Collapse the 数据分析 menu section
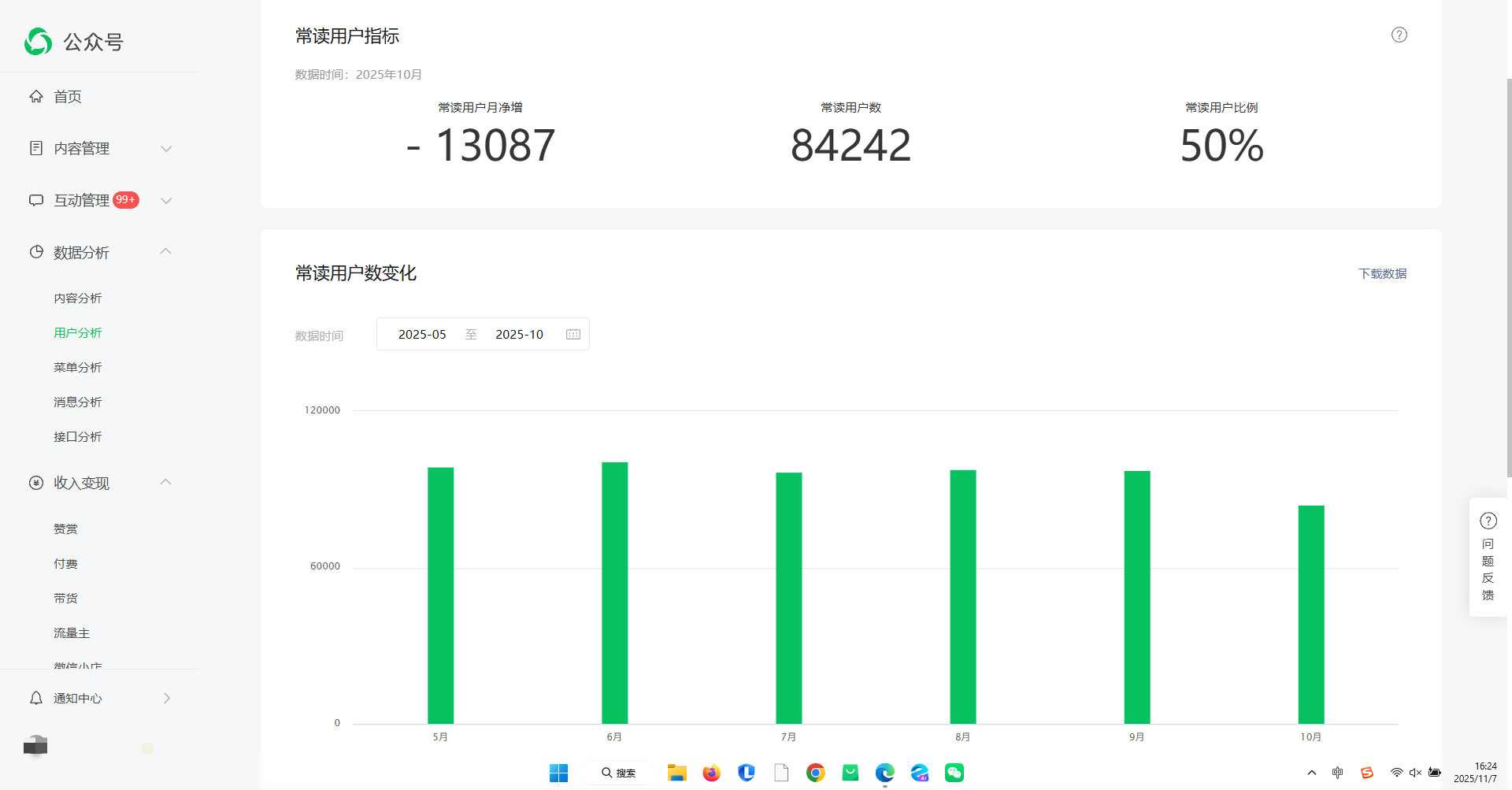The height and width of the screenshot is (790, 1512). [x=100, y=252]
